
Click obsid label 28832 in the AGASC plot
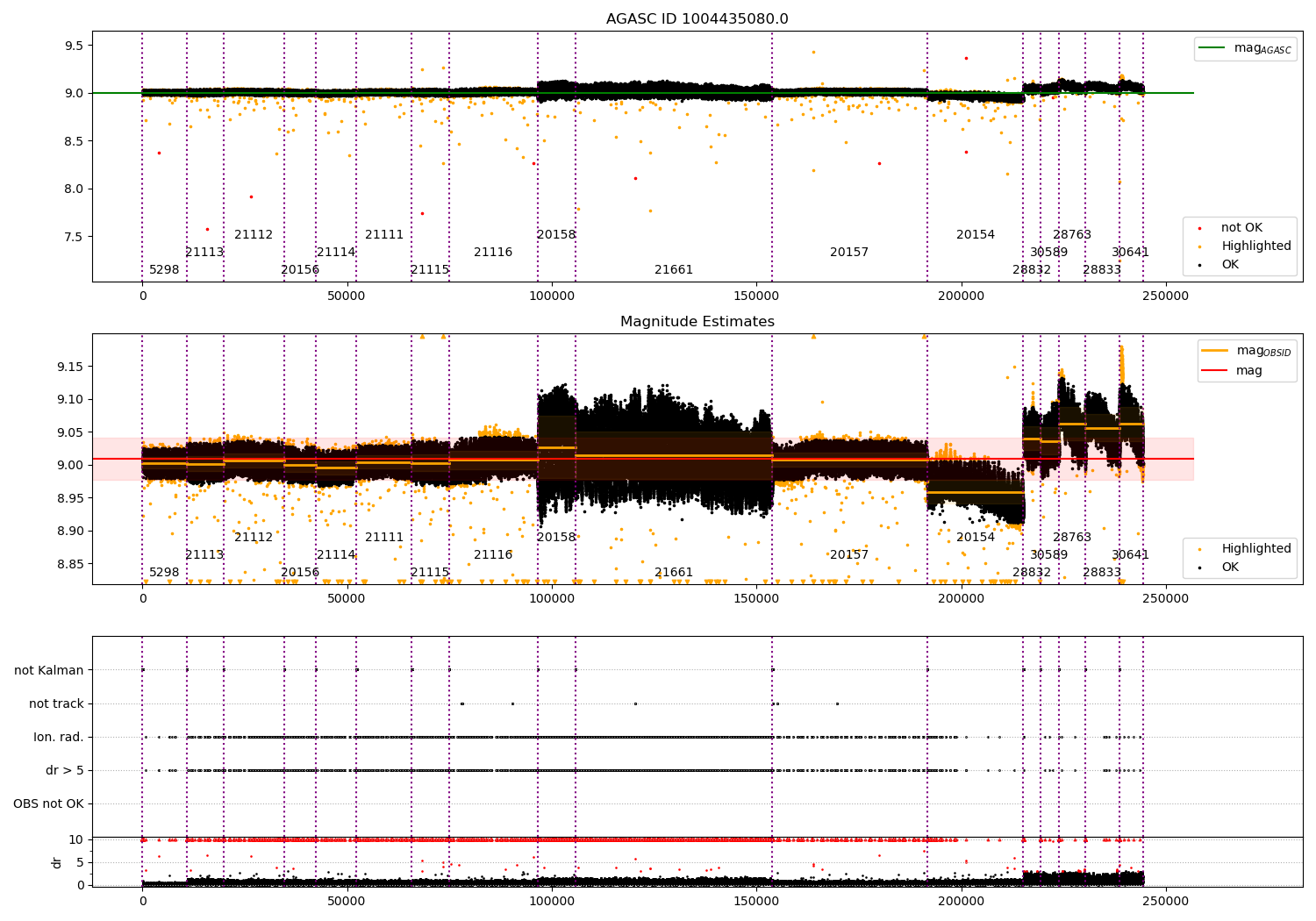tap(1032, 270)
